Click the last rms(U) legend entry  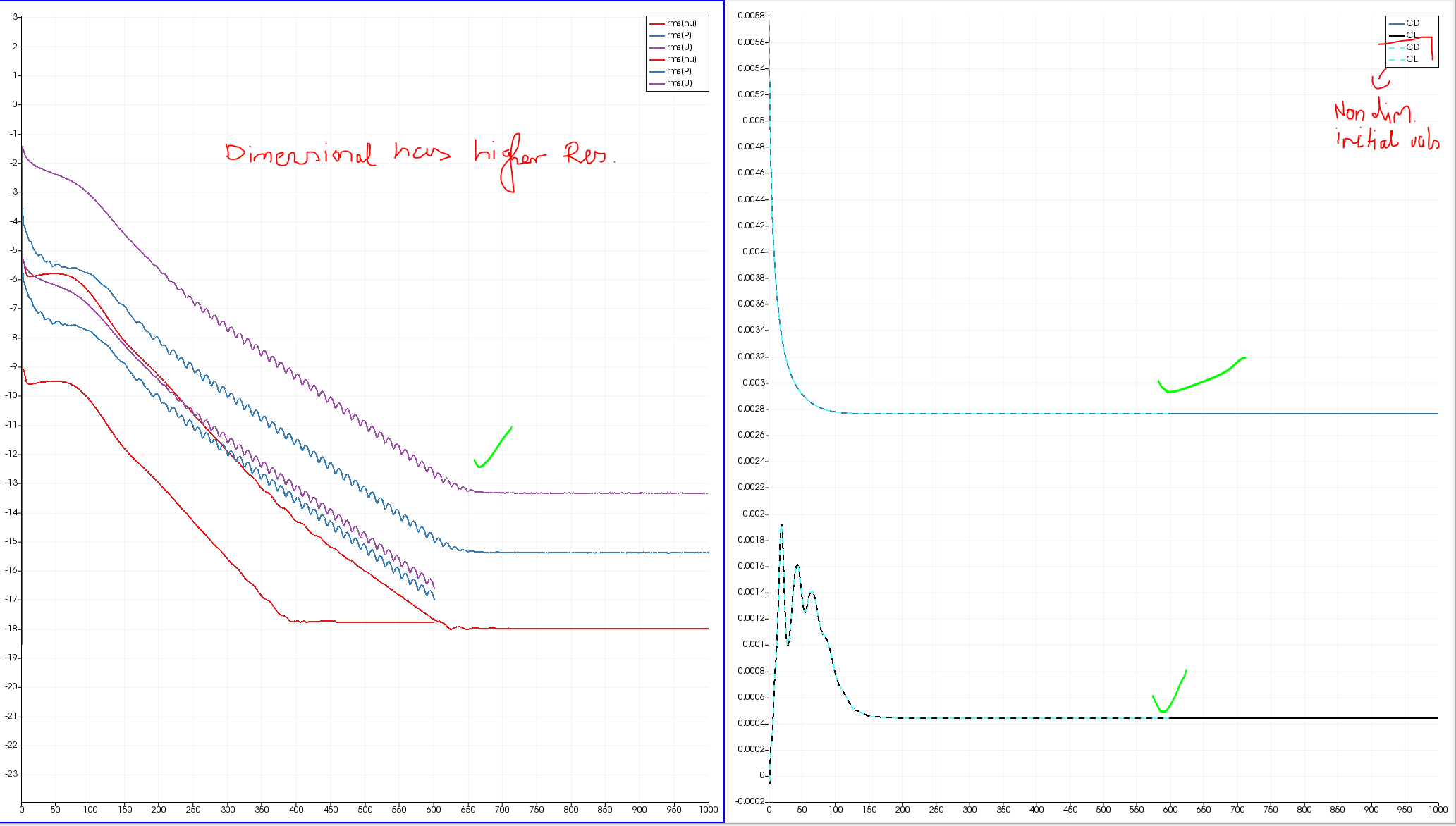[x=679, y=83]
